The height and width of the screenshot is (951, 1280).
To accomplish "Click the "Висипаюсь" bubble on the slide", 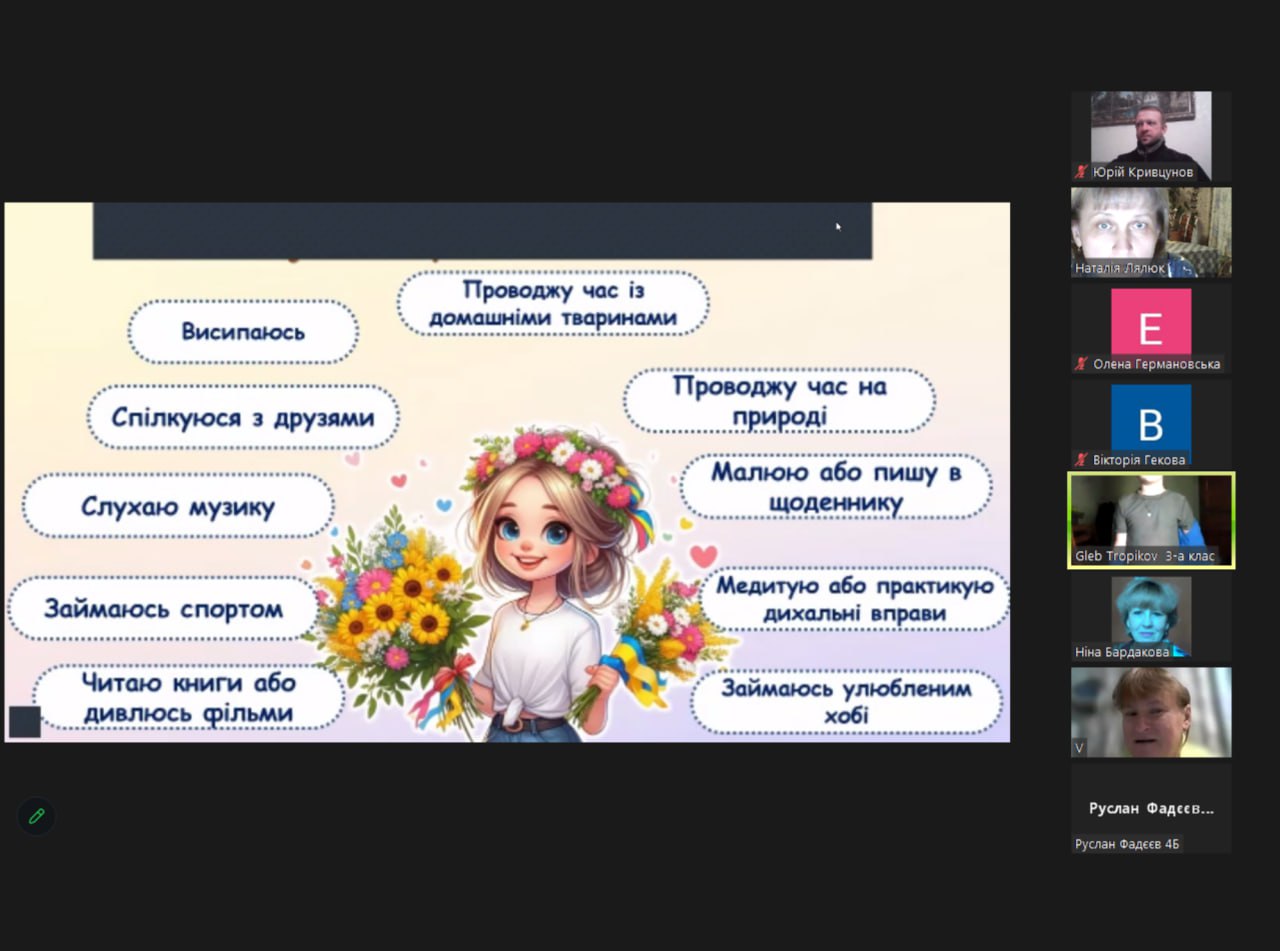I will [243, 332].
